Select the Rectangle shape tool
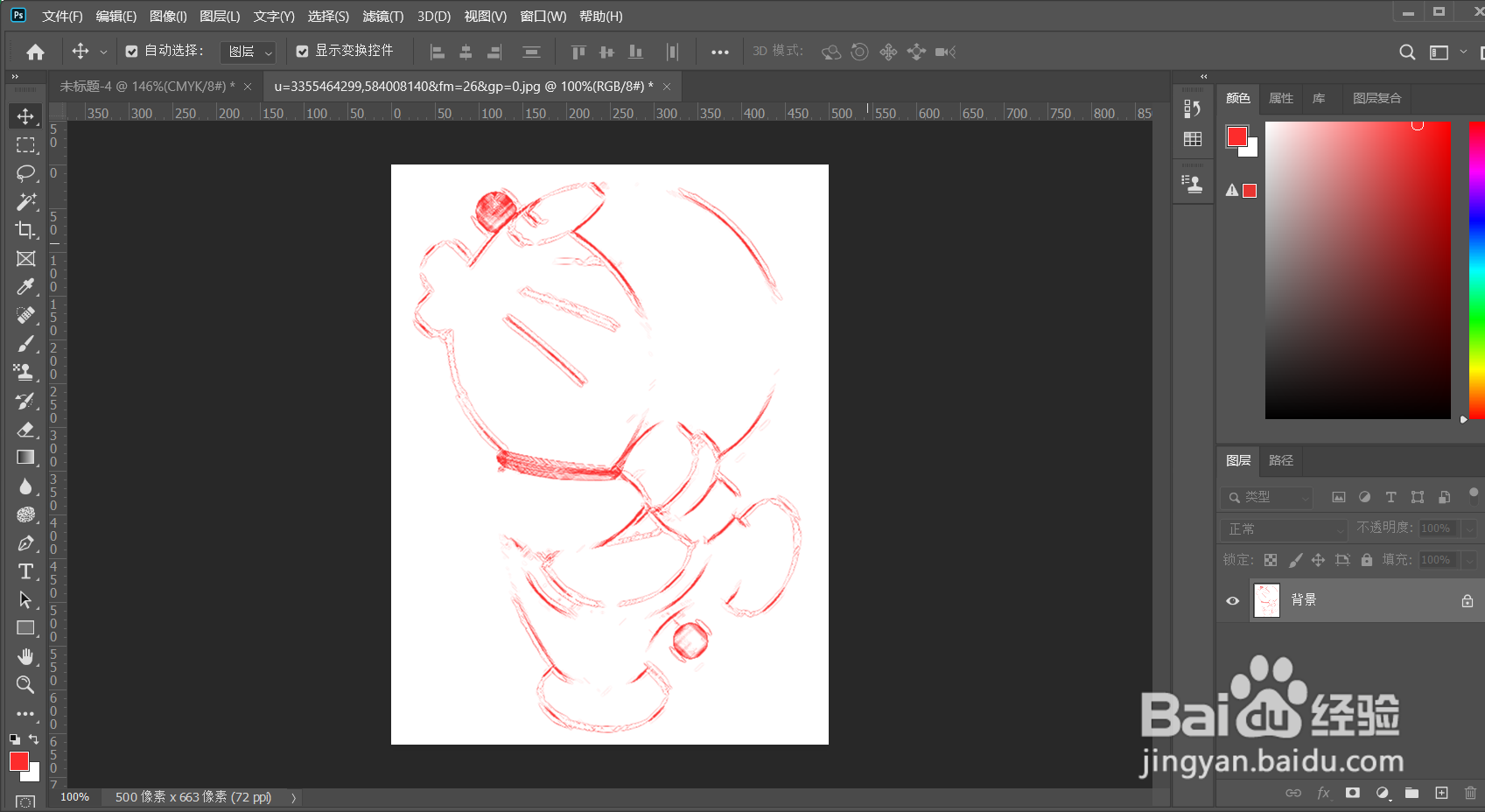 (x=25, y=628)
